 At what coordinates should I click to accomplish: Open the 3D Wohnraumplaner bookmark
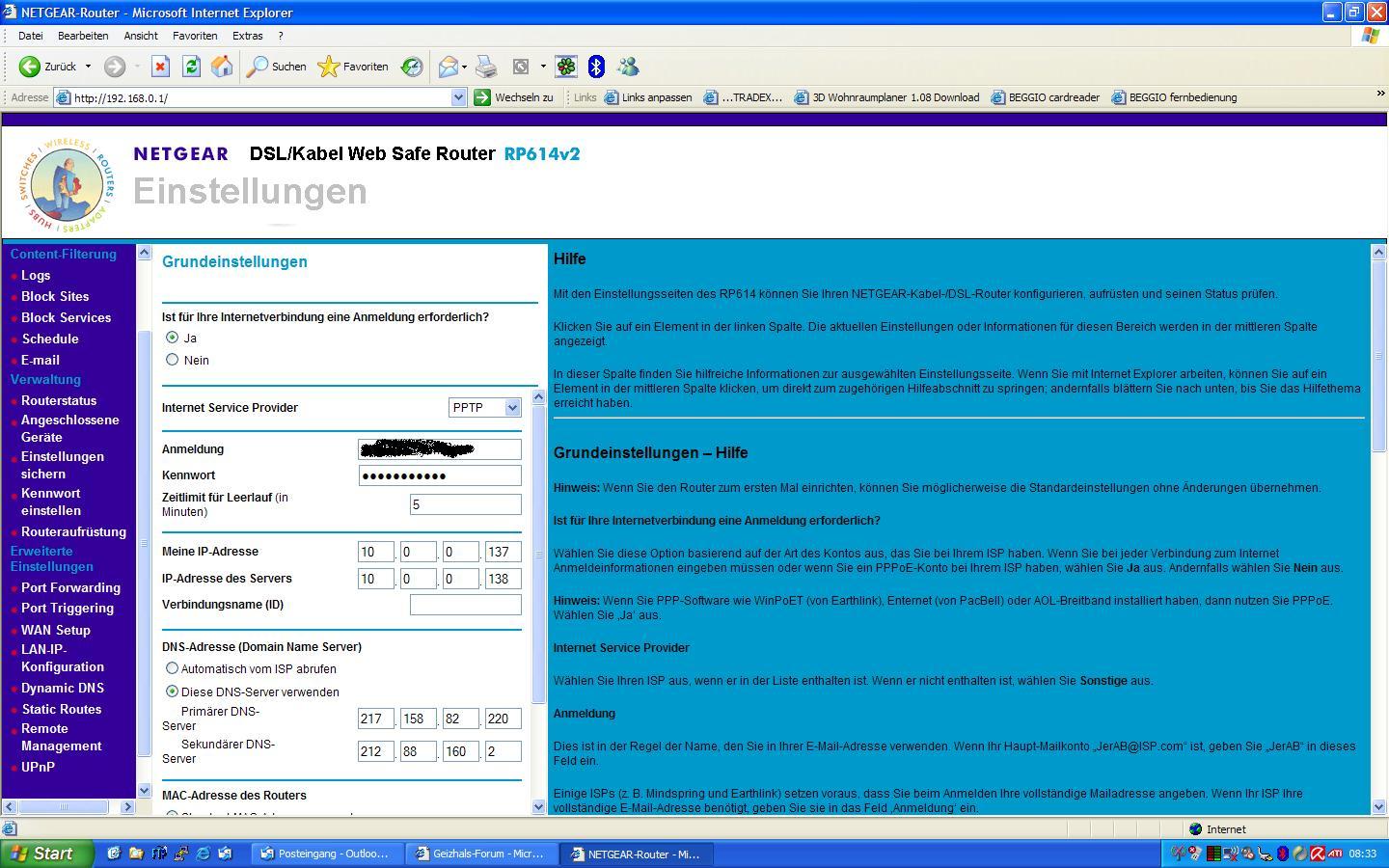(x=887, y=97)
